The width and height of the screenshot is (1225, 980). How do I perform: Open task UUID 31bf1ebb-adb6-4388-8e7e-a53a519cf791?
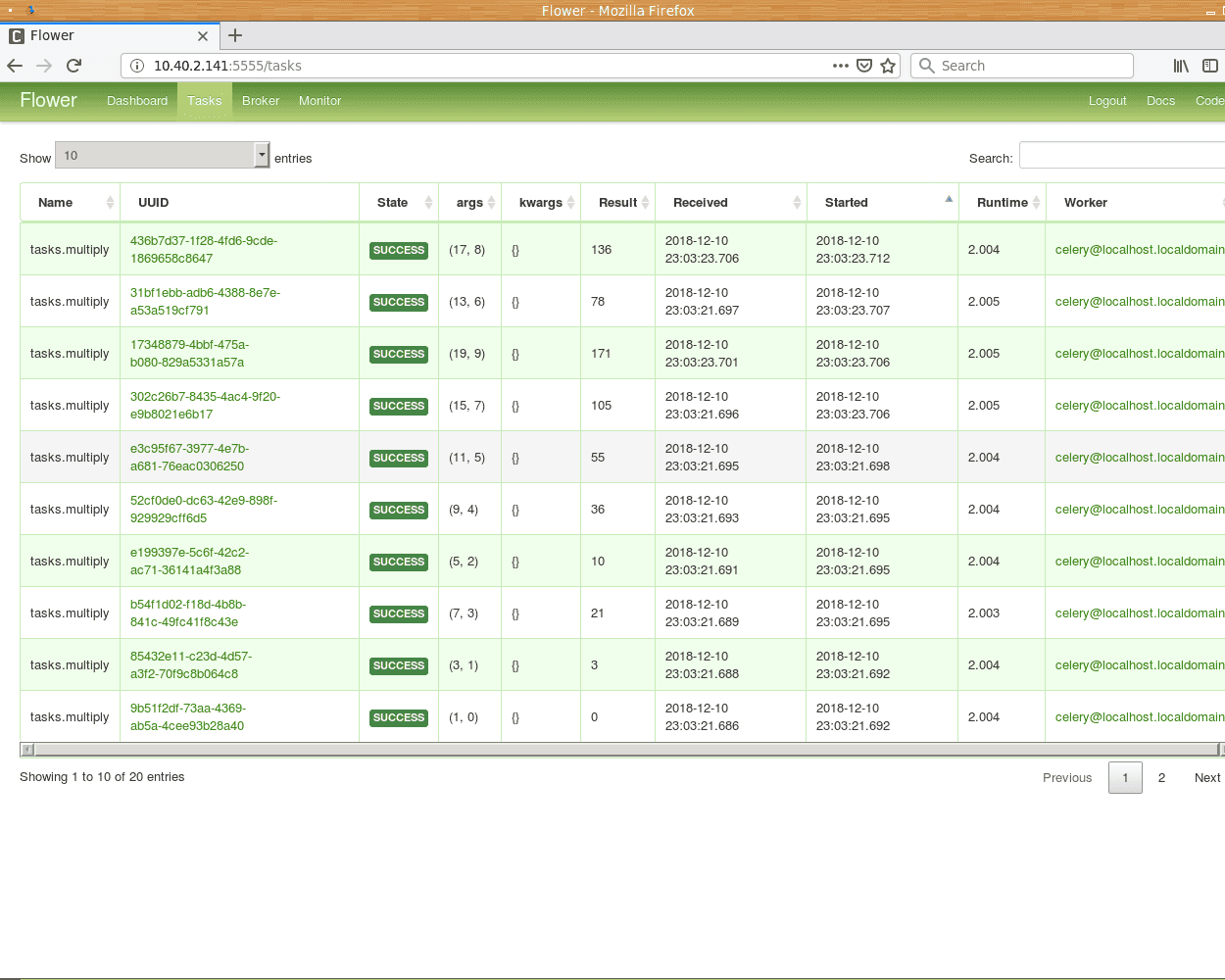pyautogui.click(x=205, y=302)
